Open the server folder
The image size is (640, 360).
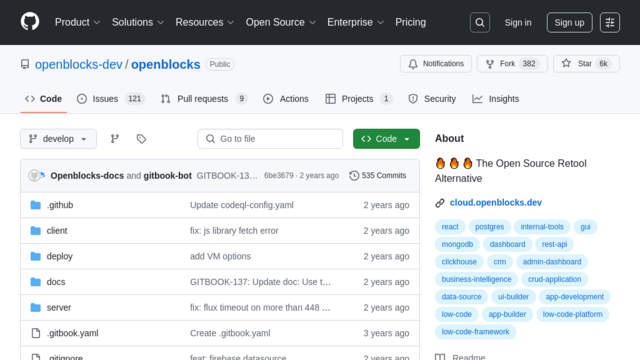59,307
